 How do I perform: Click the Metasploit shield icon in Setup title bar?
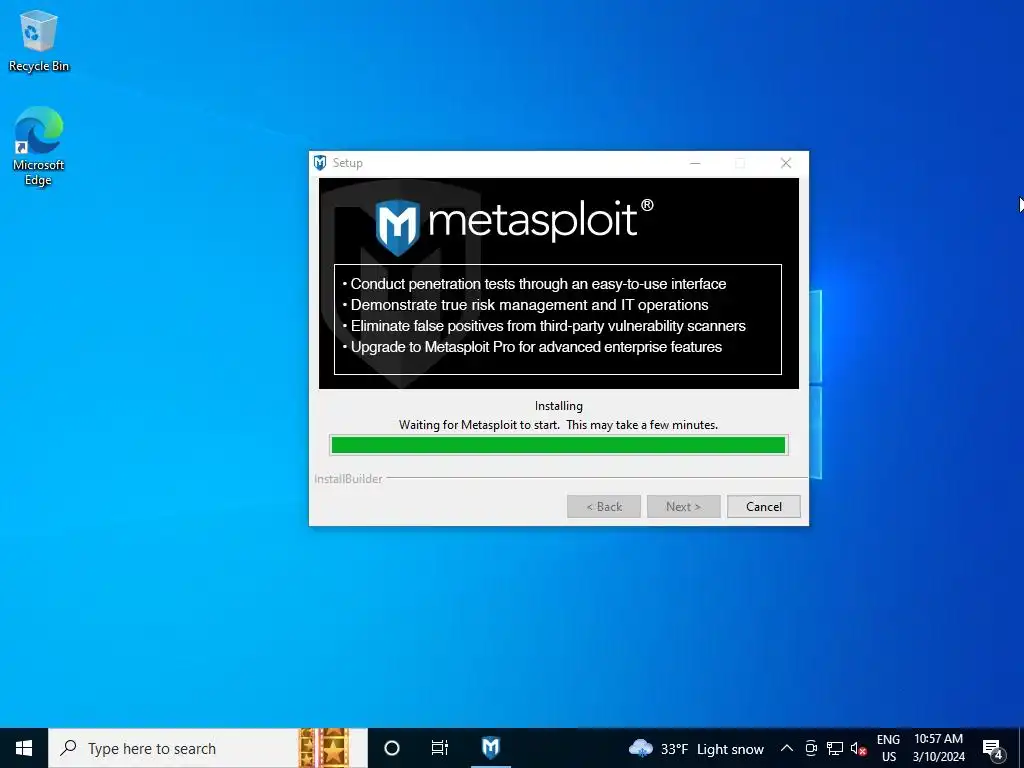click(x=320, y=163)
